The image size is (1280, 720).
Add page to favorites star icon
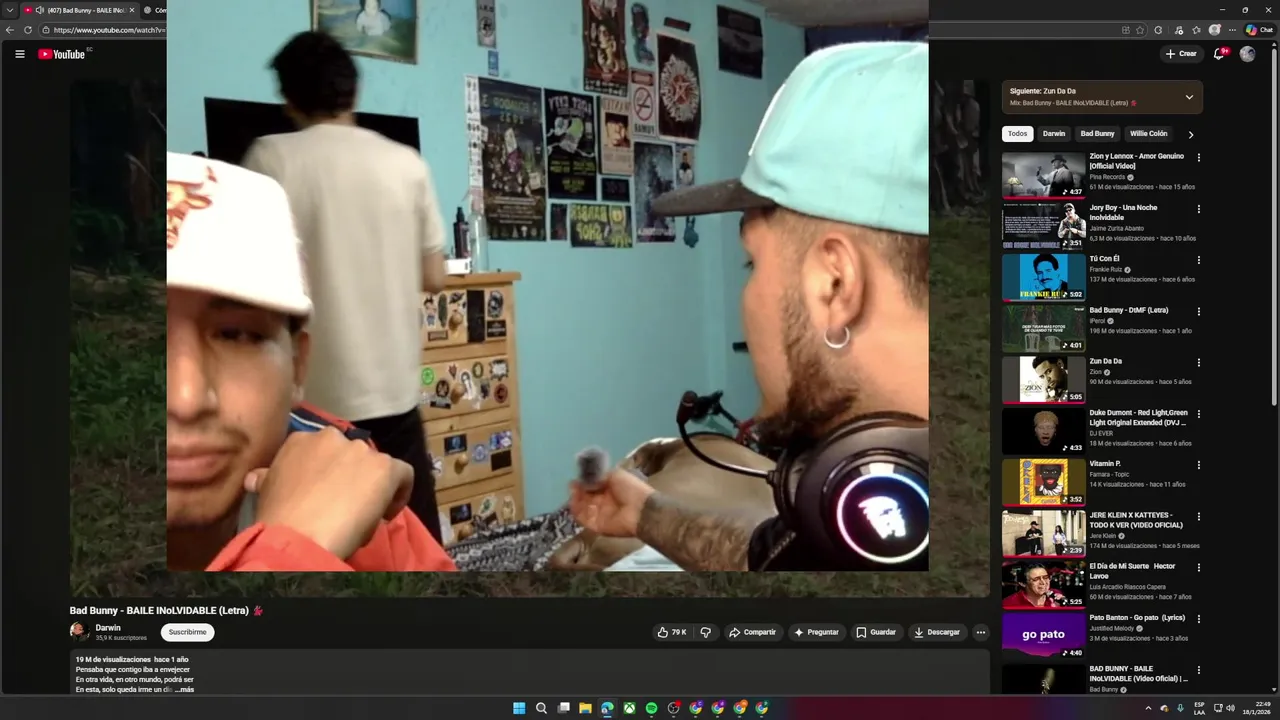click(x=1140, y=30)
